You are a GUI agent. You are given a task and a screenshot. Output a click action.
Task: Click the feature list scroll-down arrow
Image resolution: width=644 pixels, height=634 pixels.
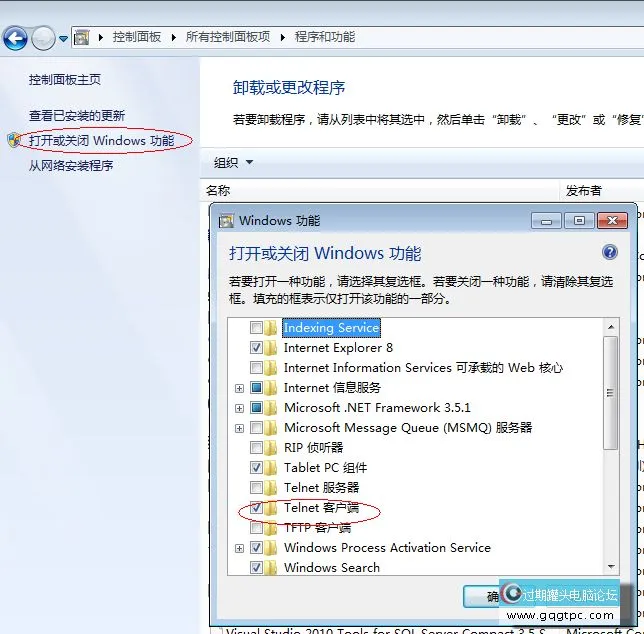pyautogui.click(x=611, y=567)
